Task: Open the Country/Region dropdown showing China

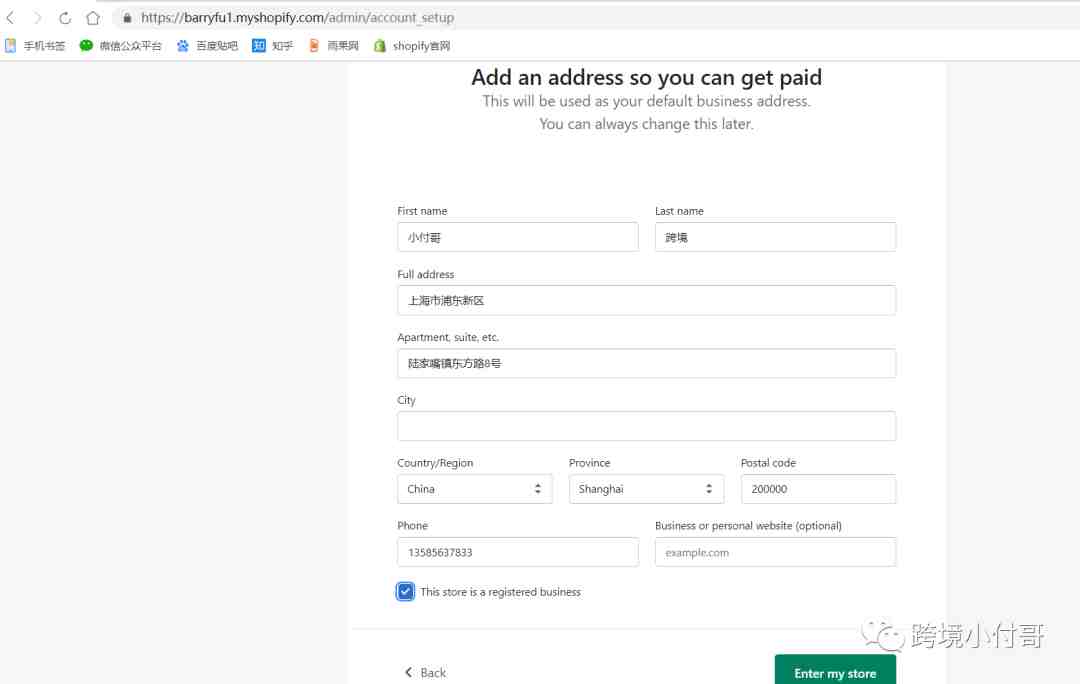Action: (x=474, y=489)
